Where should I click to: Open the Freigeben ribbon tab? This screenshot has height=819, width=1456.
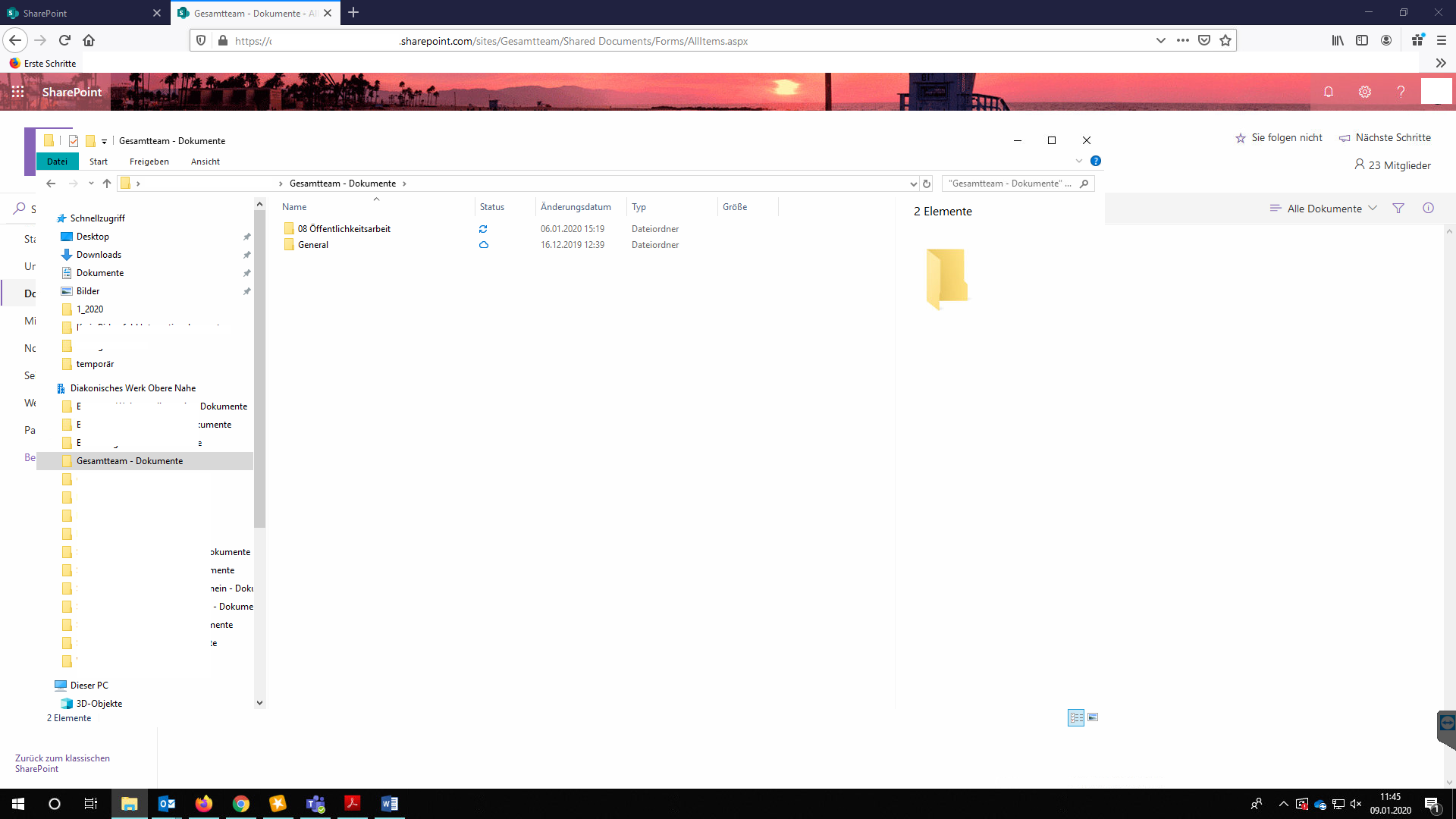point(149,162)
